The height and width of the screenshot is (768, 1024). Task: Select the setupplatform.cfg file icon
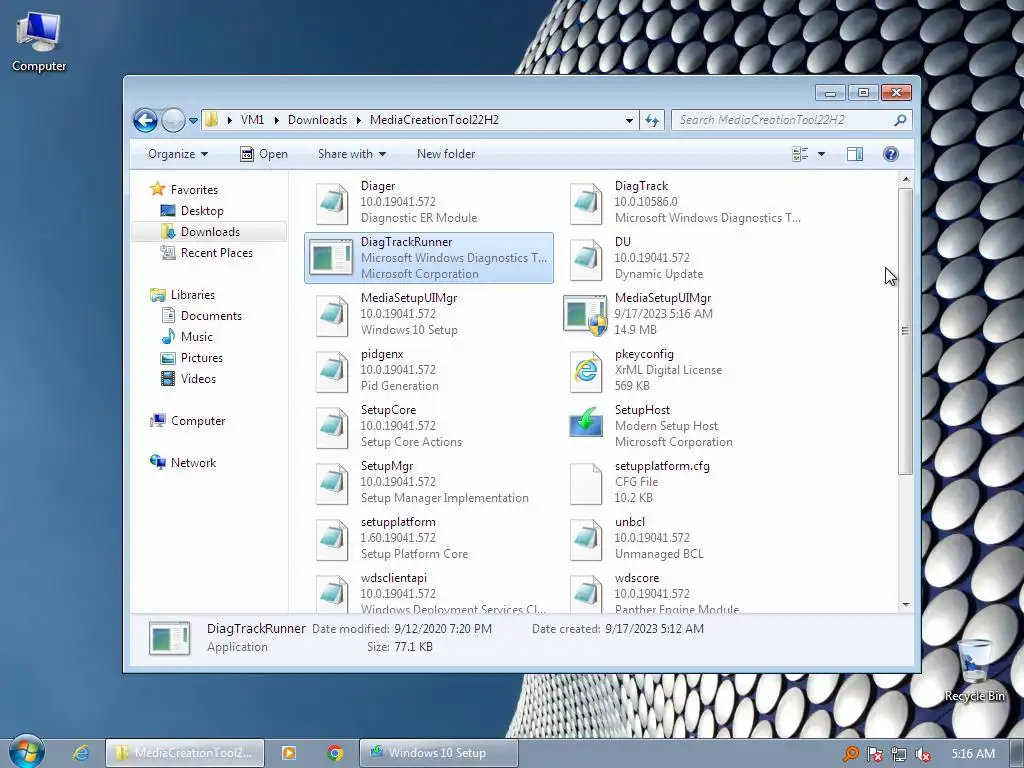[x=586, y=483]
